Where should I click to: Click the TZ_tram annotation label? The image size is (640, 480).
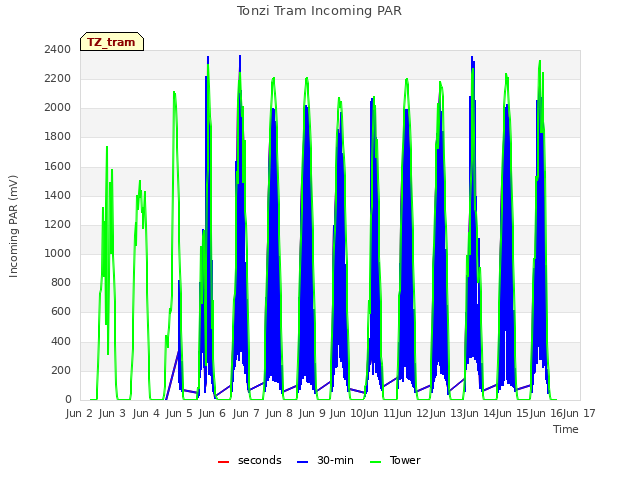click(x=111, y=42)
